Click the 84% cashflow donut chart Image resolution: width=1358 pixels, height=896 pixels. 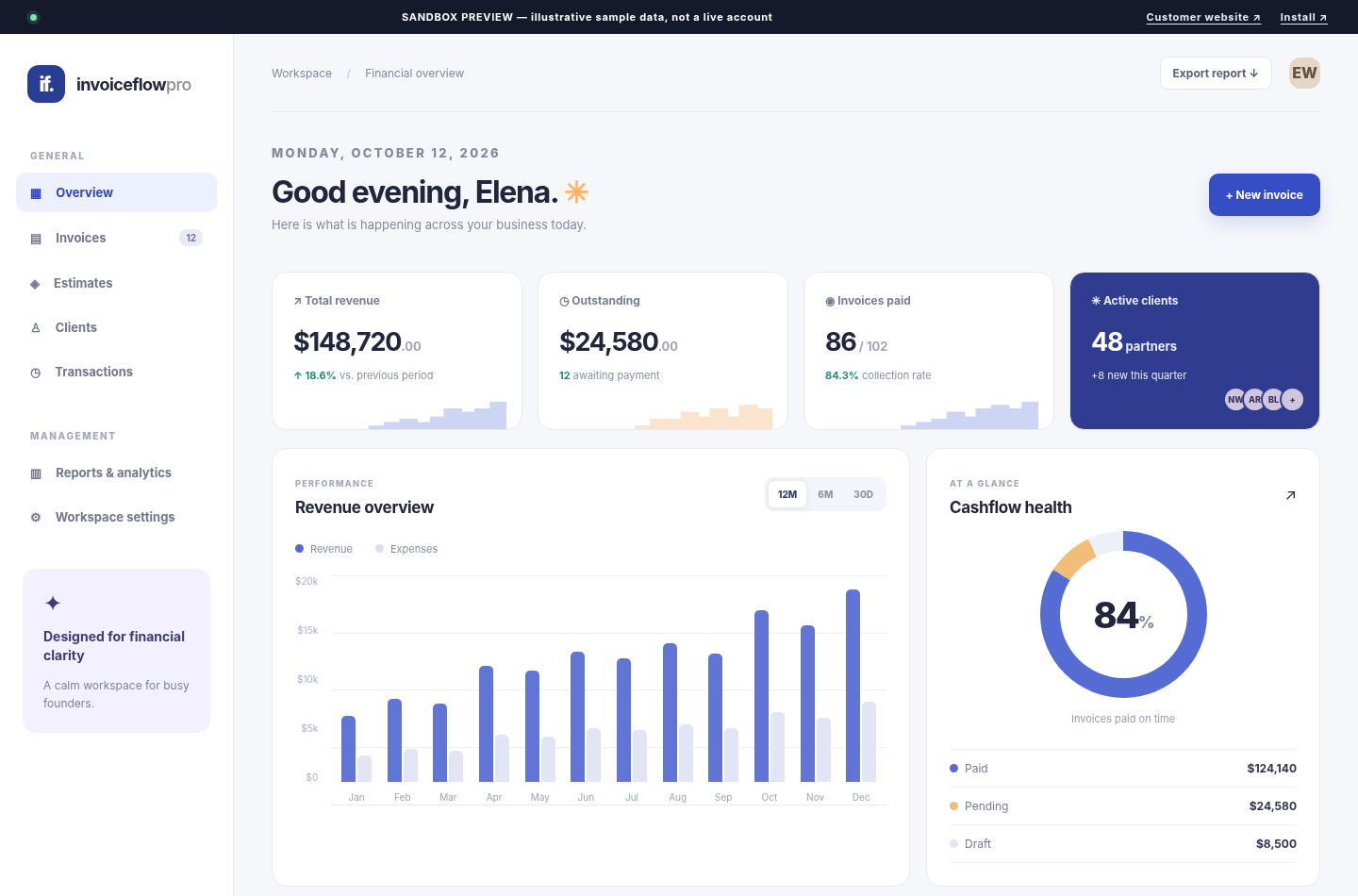pyautogui.click(x=1123, y=615)
